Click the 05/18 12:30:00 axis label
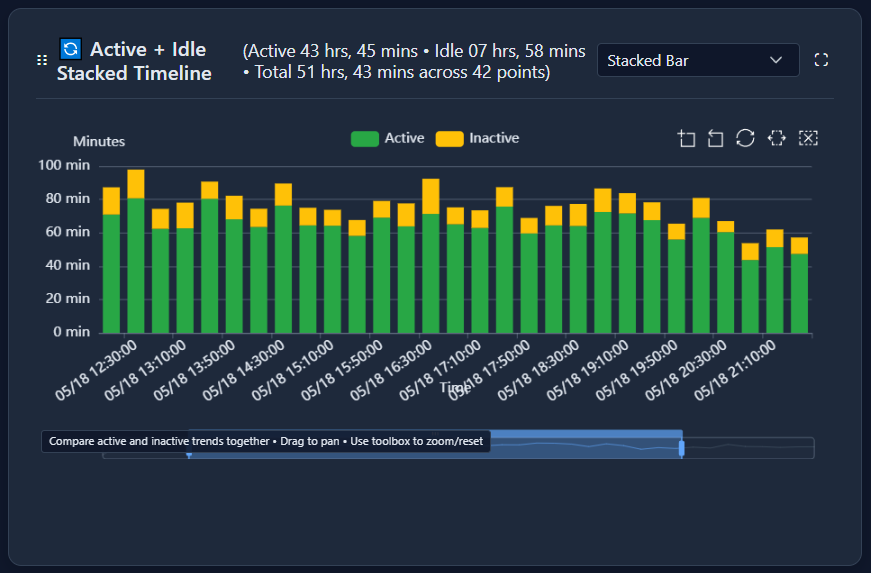871x573 pixels. pyautogui.click(x=96, y=370)
